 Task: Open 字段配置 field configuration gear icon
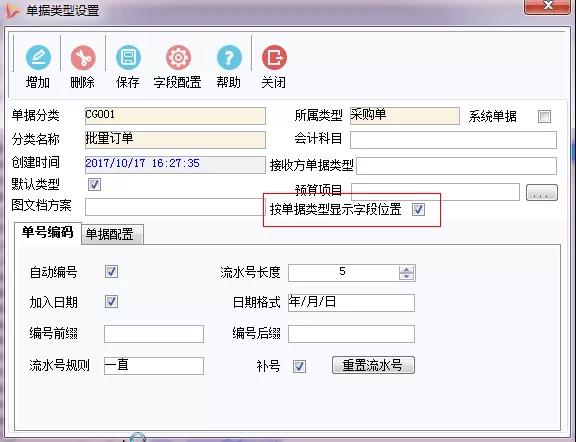[x=178, y=57]
